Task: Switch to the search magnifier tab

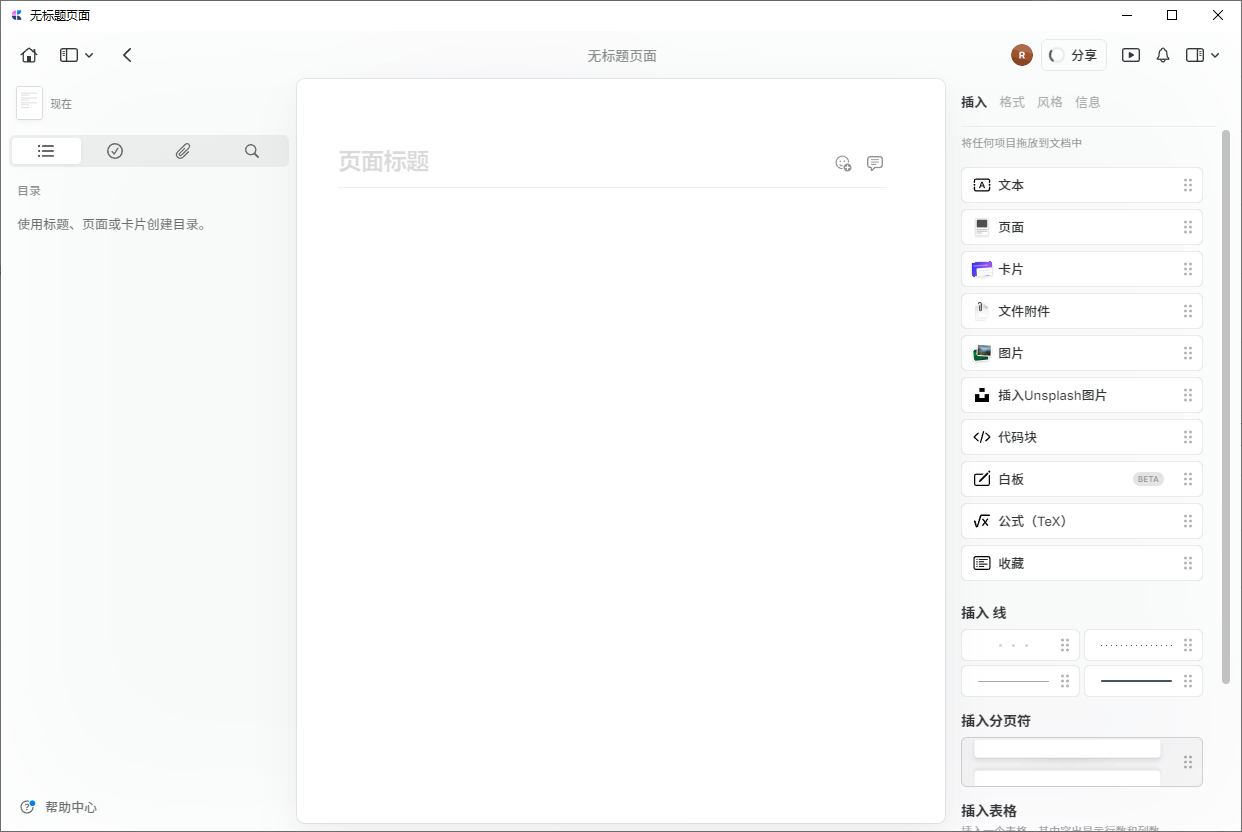Action: (252, 151)
